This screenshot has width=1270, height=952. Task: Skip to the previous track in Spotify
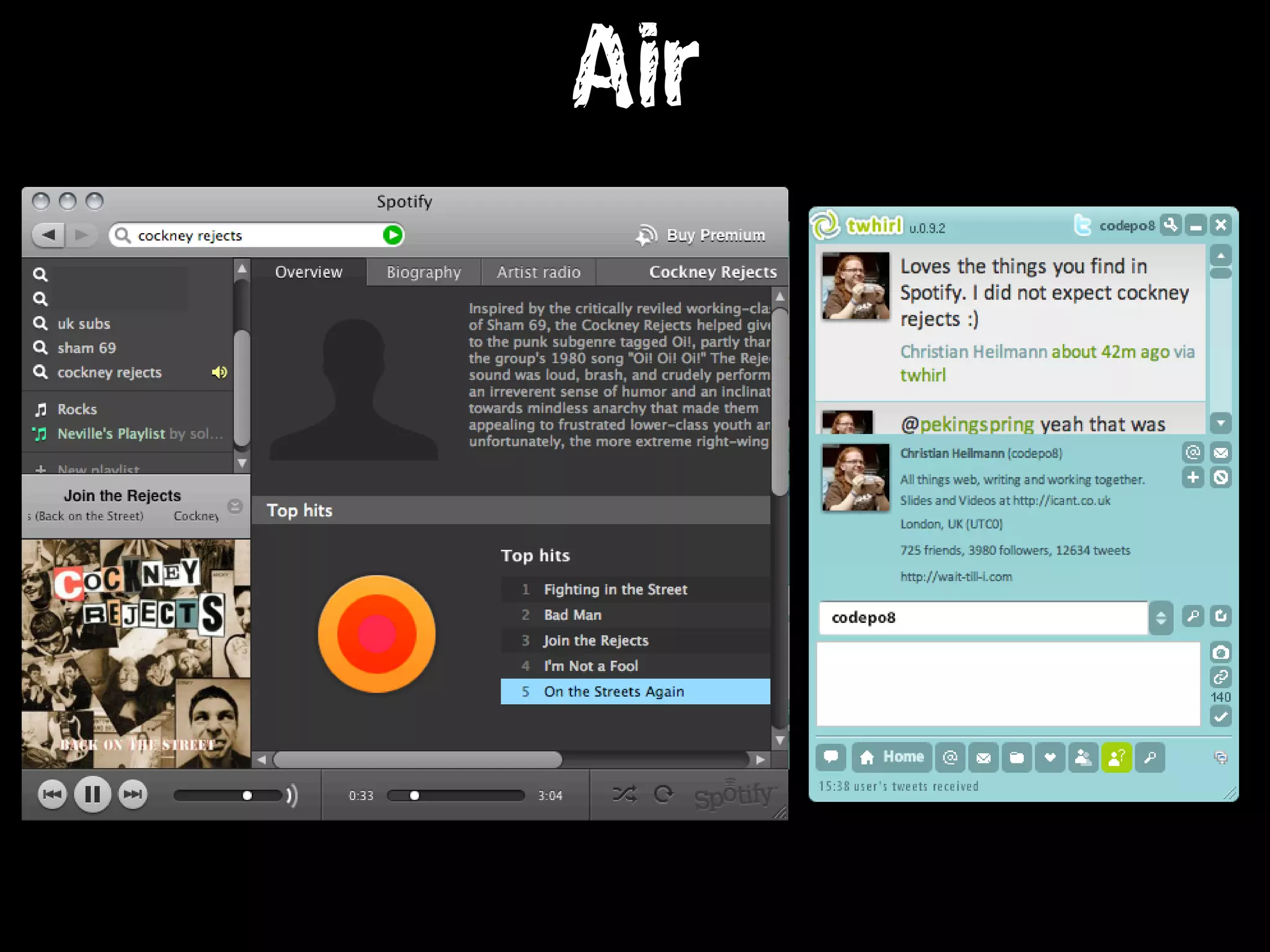[52, 795]
